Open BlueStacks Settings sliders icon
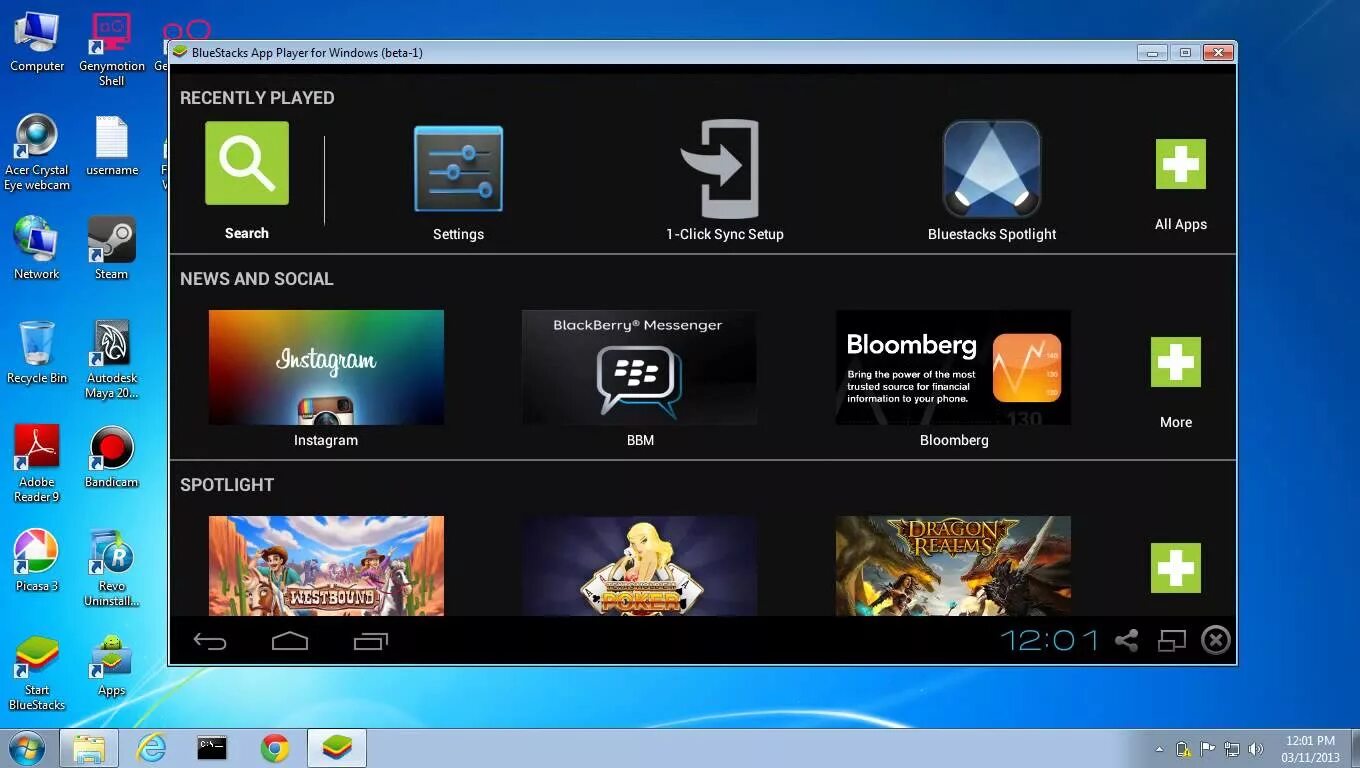This screenshot has width=1360, height=768. point(458,168)
